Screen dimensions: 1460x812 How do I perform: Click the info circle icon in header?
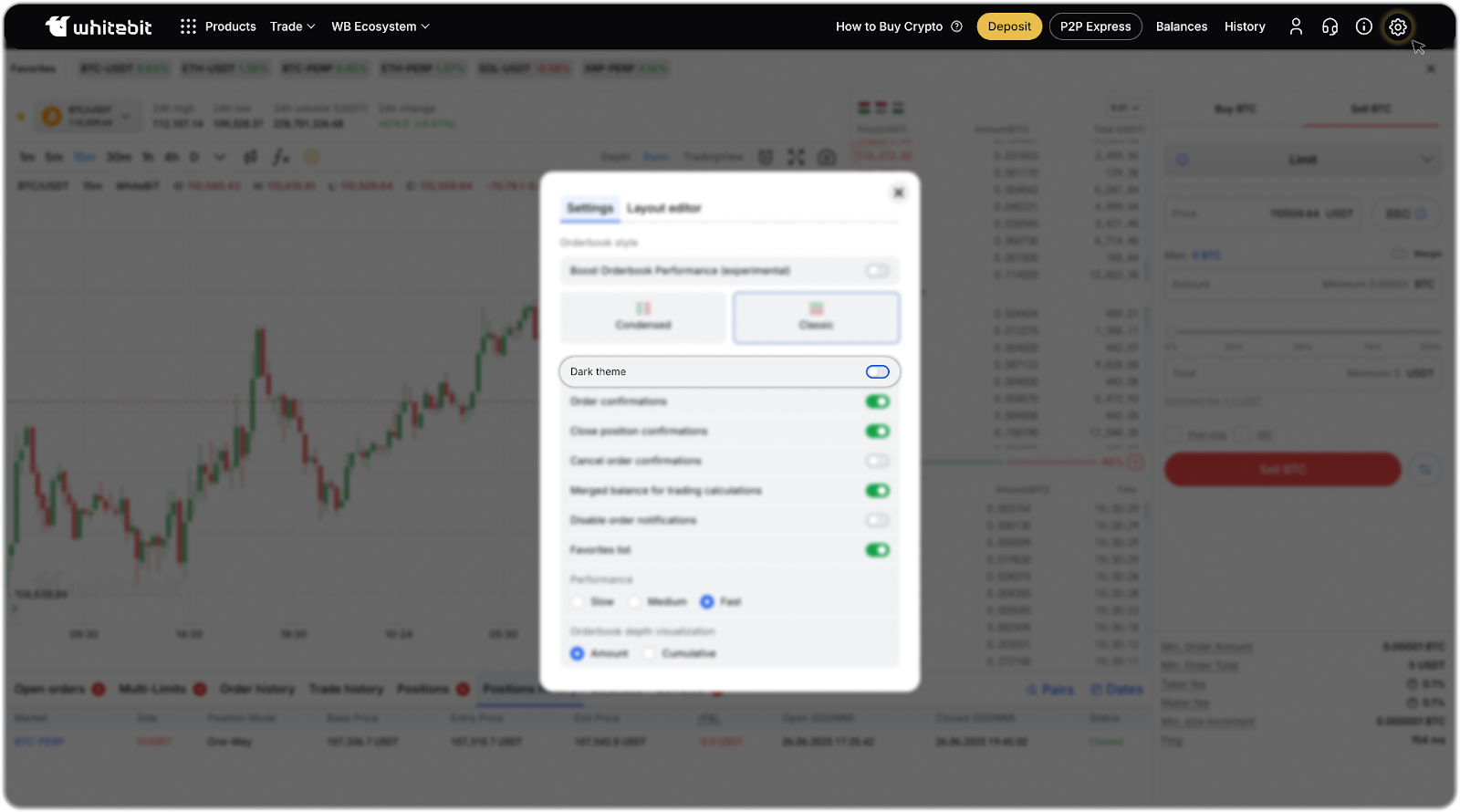[1363, 27]
